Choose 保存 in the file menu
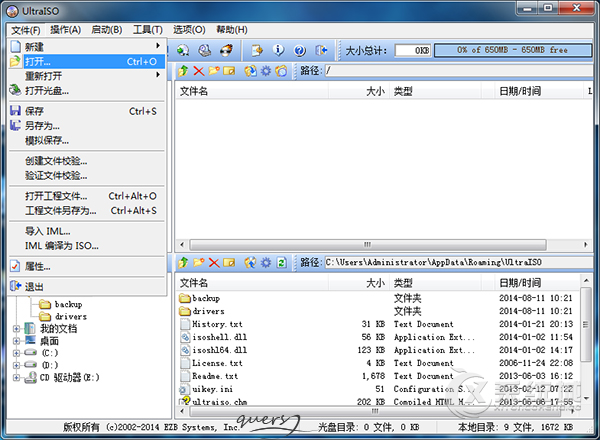 (87, 111)
